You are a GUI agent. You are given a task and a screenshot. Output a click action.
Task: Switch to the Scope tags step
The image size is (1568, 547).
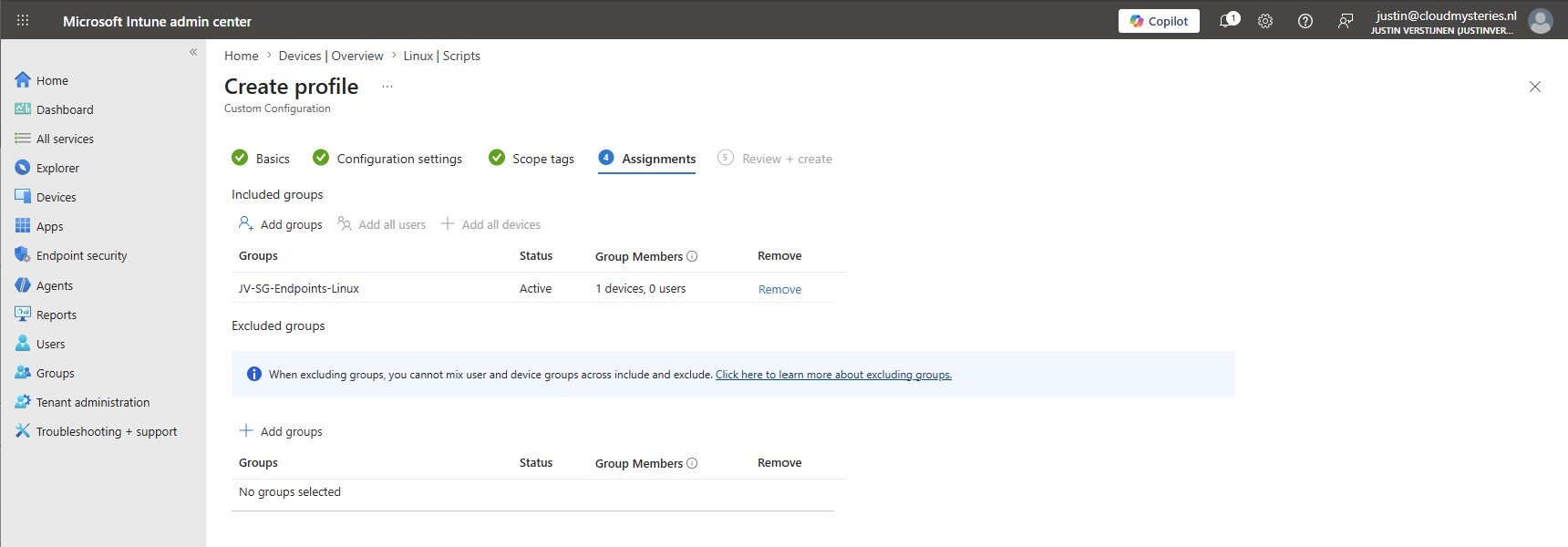(x=531, y=159)
